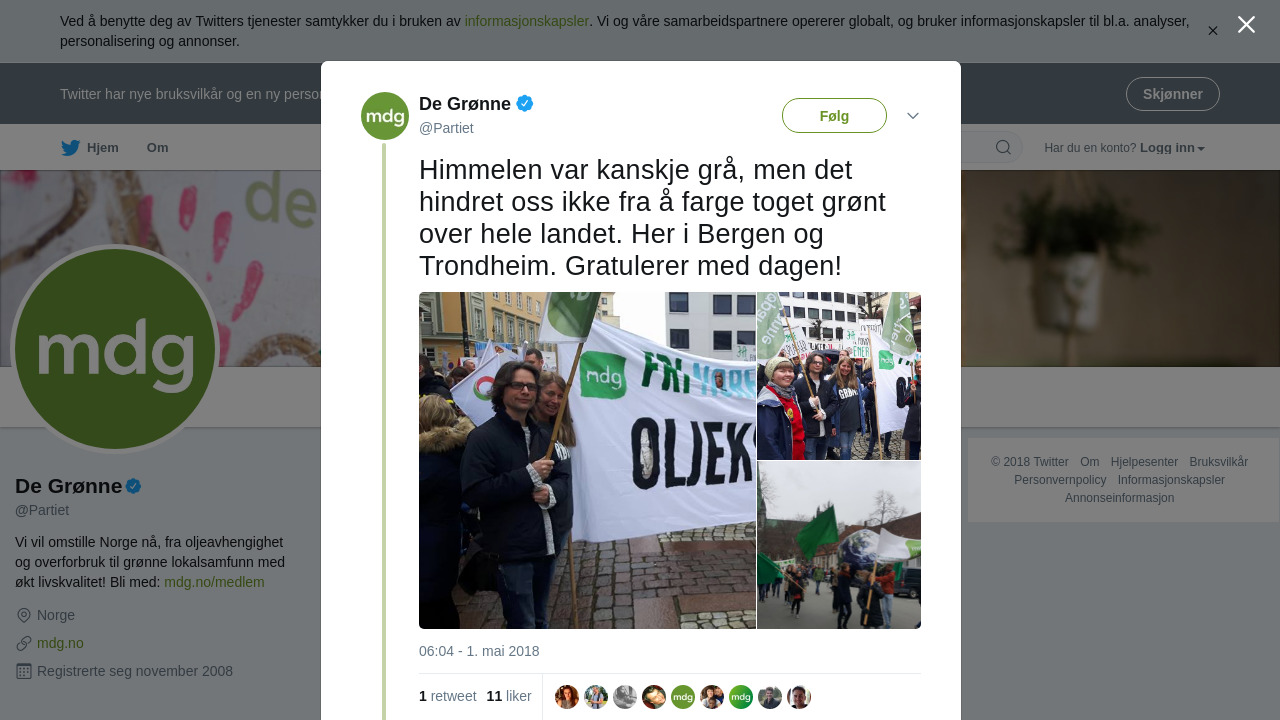Expand the tweet options chevron menu
This screenshot has width=1280, height=720.
tap(913, 116)
